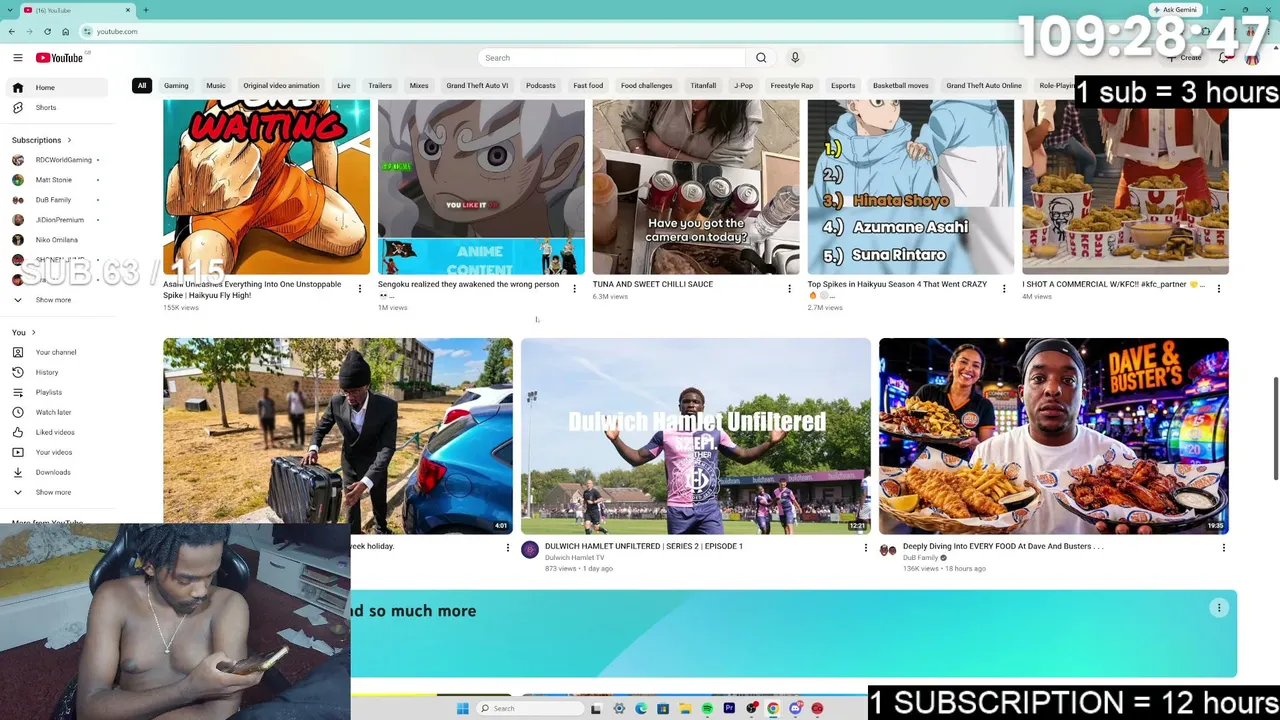Expand the You section chevron
The image size is (1280, 720).
[33, 332]
